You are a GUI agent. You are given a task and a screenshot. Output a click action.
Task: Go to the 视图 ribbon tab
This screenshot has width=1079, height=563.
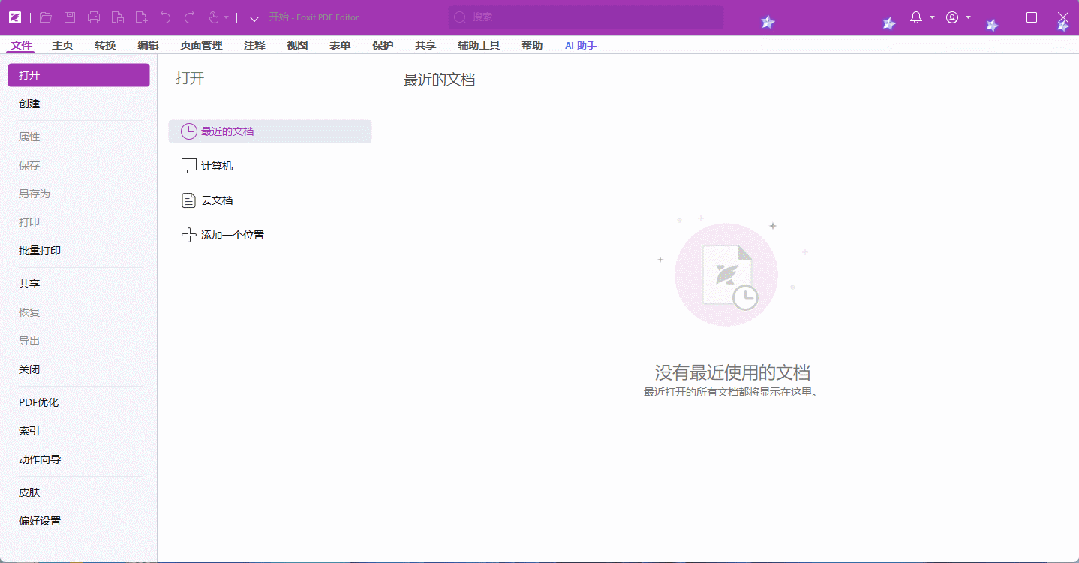[297, 45]
